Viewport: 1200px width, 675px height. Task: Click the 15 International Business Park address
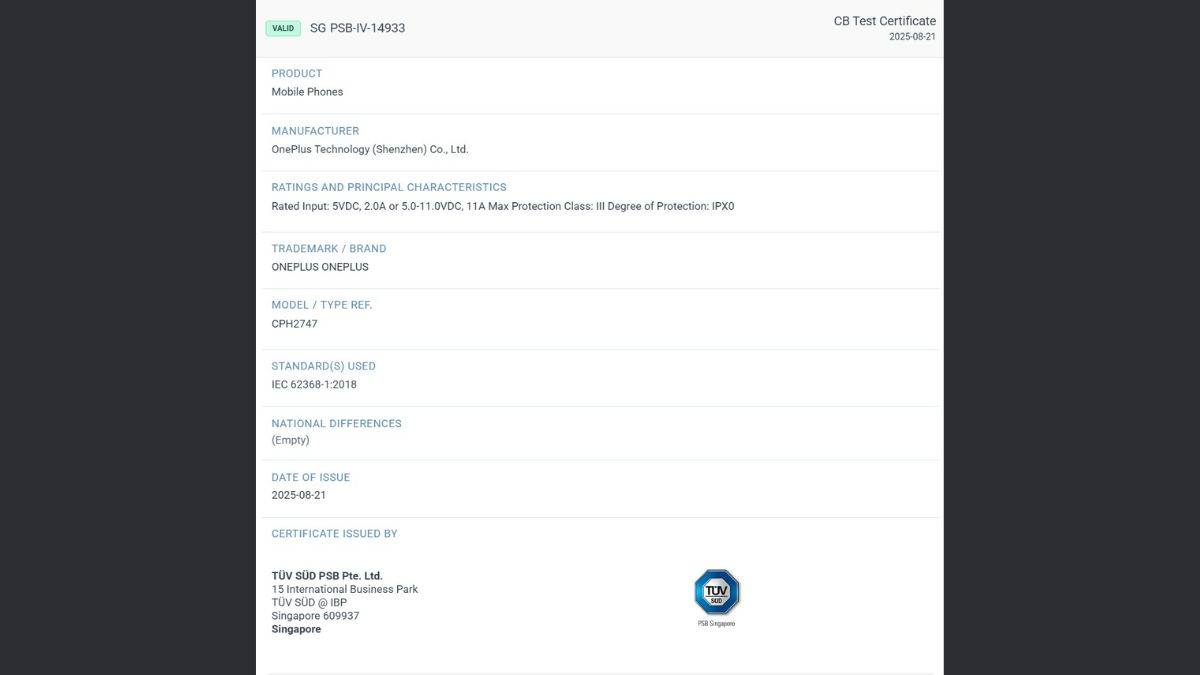tap(345, 589)
